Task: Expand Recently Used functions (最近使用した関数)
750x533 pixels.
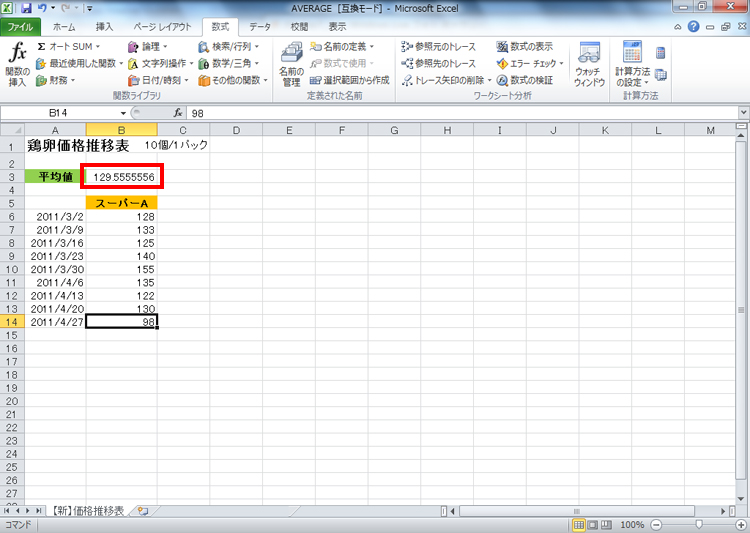Action: (80, 63)
